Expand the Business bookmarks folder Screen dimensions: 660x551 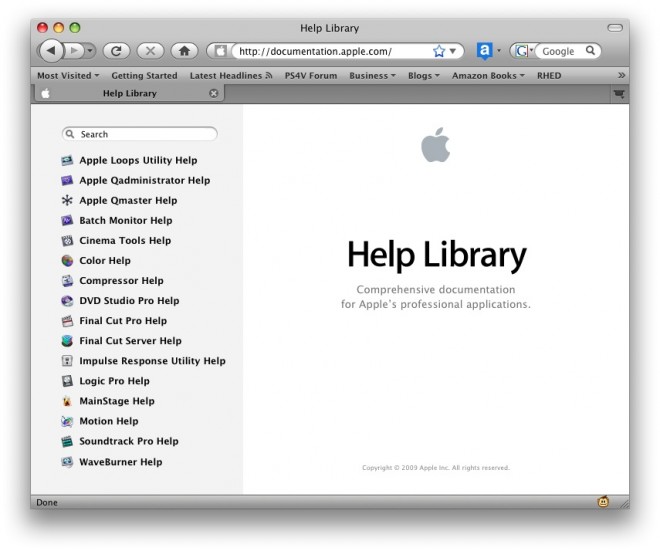373,76
